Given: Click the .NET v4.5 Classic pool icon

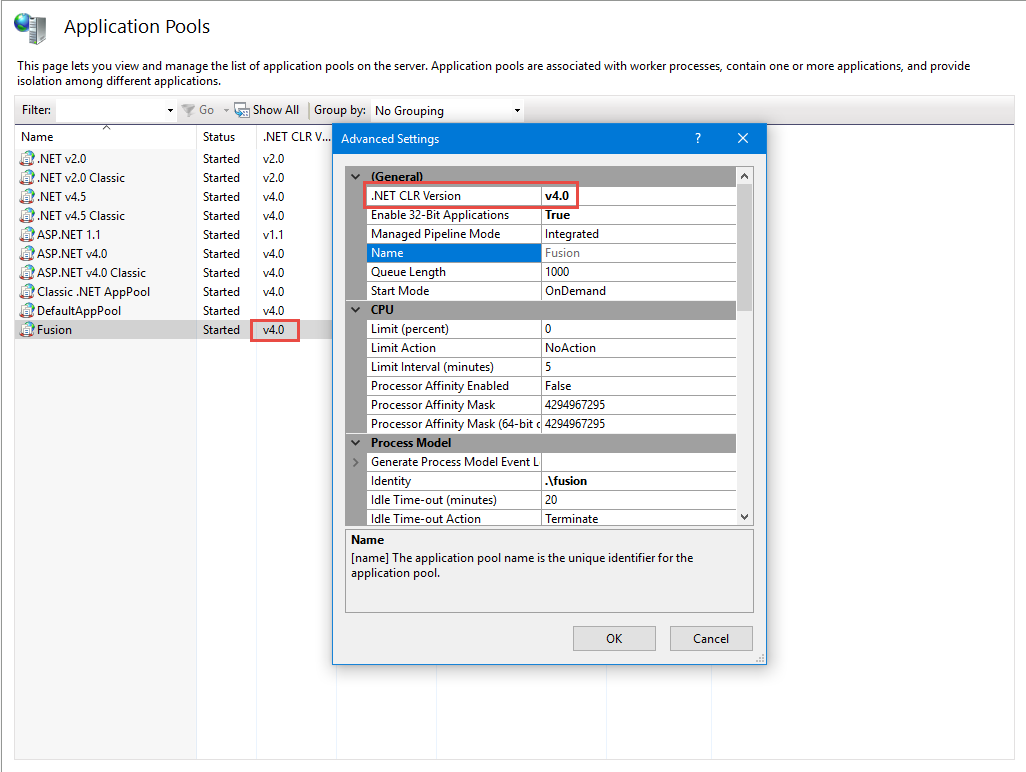Looking at the screenshot, I should click(27, 215).
